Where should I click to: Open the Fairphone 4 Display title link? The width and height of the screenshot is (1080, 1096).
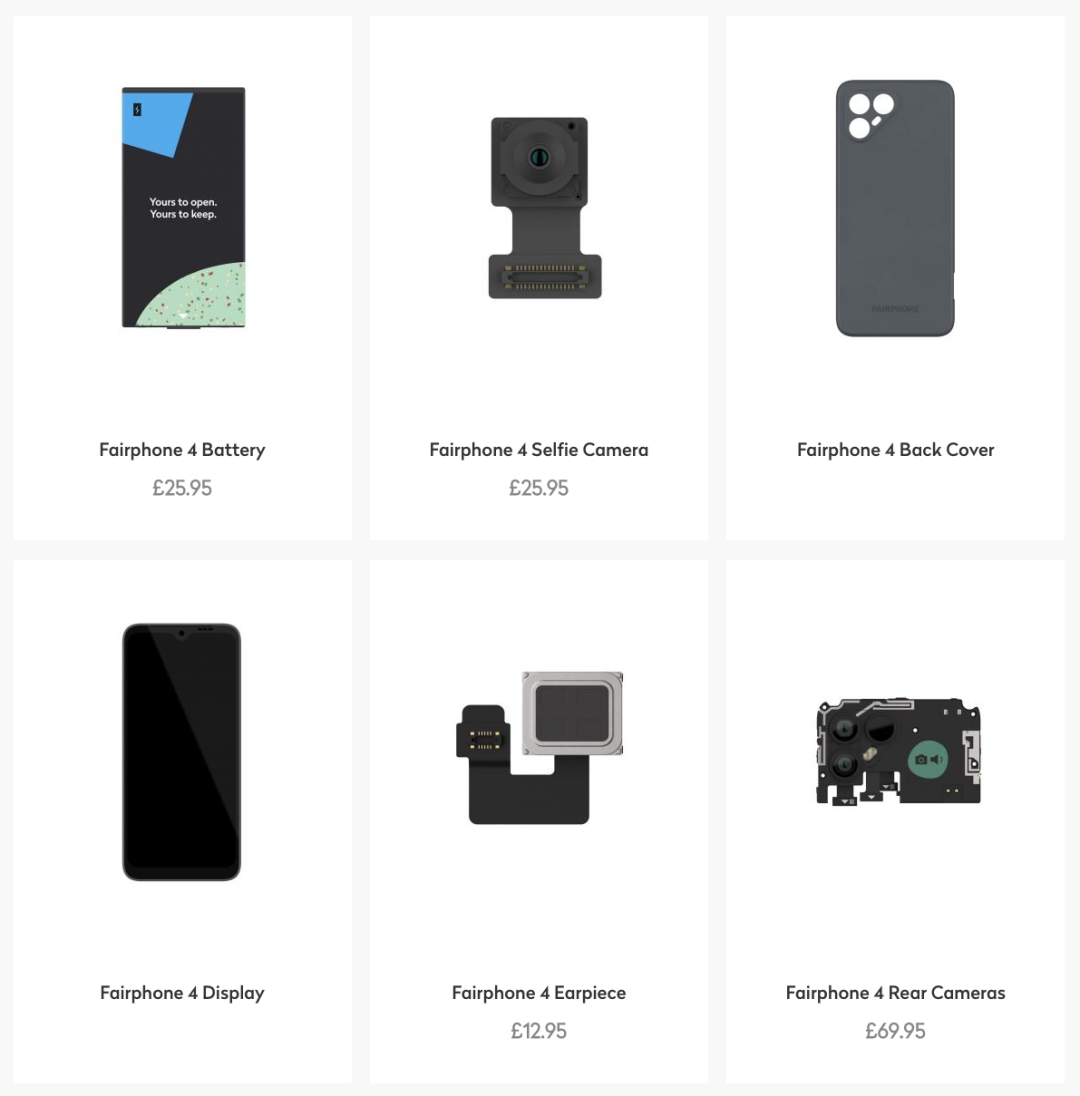click(x=182, y=993)
